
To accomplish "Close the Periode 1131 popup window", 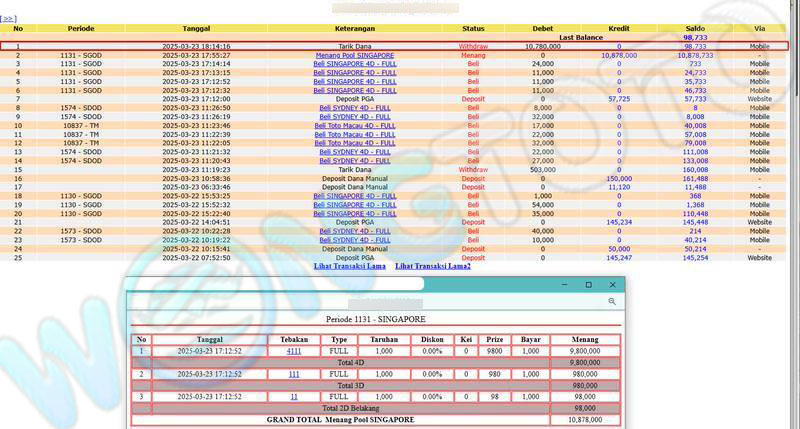I will click(x=612, y=285).
